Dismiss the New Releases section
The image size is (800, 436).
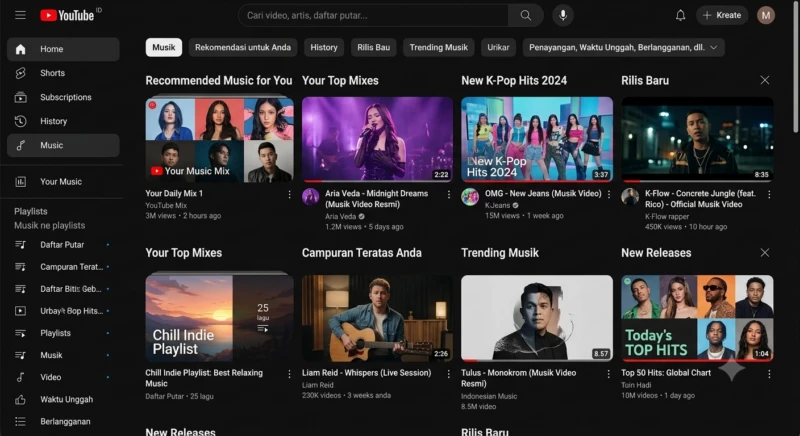pyautogui.click(x=764, y=252)
